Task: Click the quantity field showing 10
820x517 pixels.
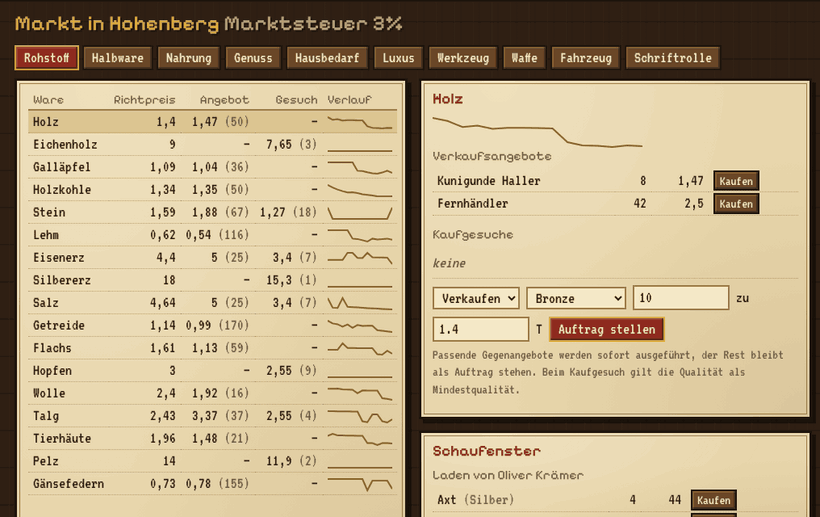Action: 681,297
